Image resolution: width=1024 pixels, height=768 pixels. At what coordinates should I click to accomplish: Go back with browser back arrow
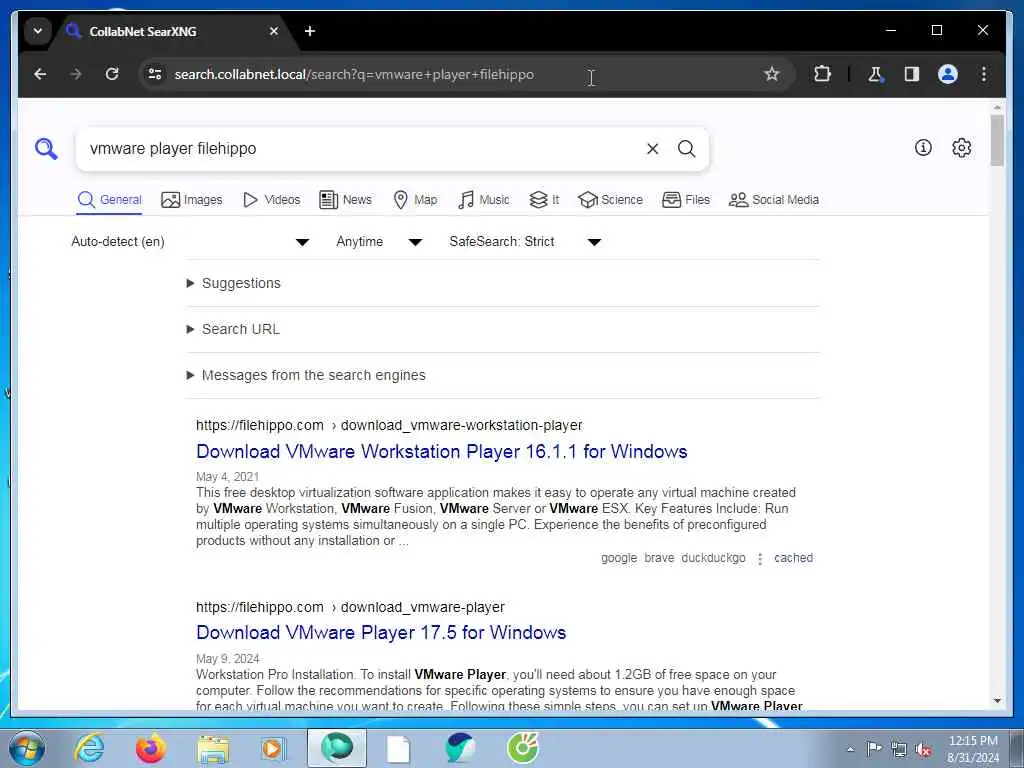coord(40,74)
